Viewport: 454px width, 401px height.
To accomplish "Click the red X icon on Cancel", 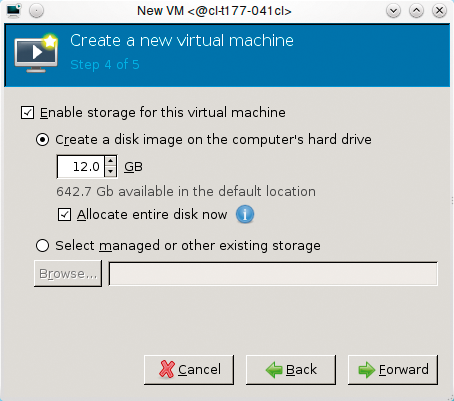I will tap(167, 369).
